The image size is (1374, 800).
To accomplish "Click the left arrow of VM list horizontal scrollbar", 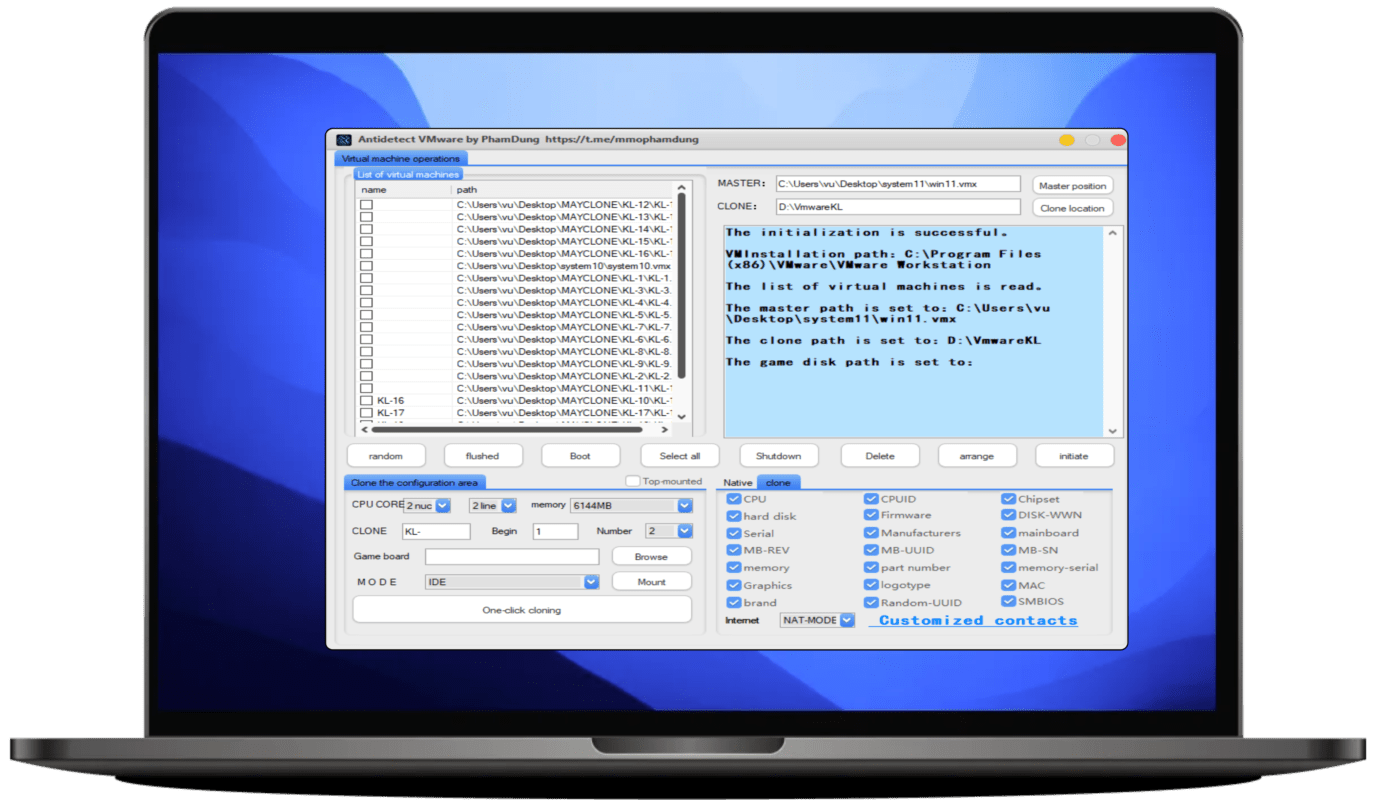I will (364, 429).
